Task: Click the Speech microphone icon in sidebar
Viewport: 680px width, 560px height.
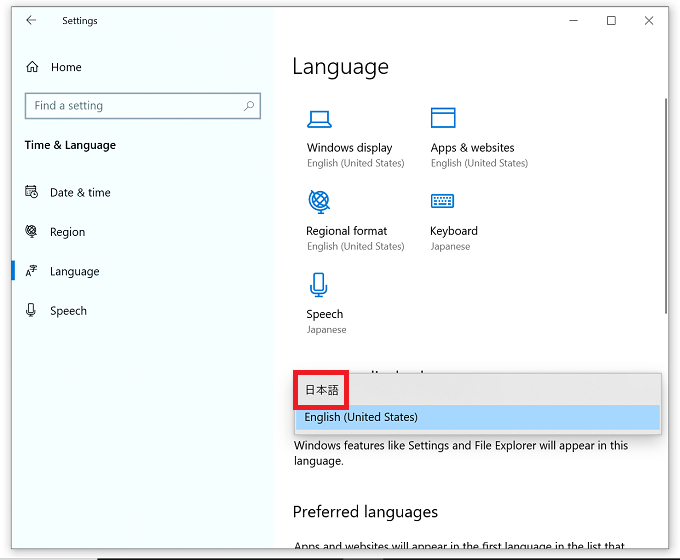Action: click(x=31, y=310)
